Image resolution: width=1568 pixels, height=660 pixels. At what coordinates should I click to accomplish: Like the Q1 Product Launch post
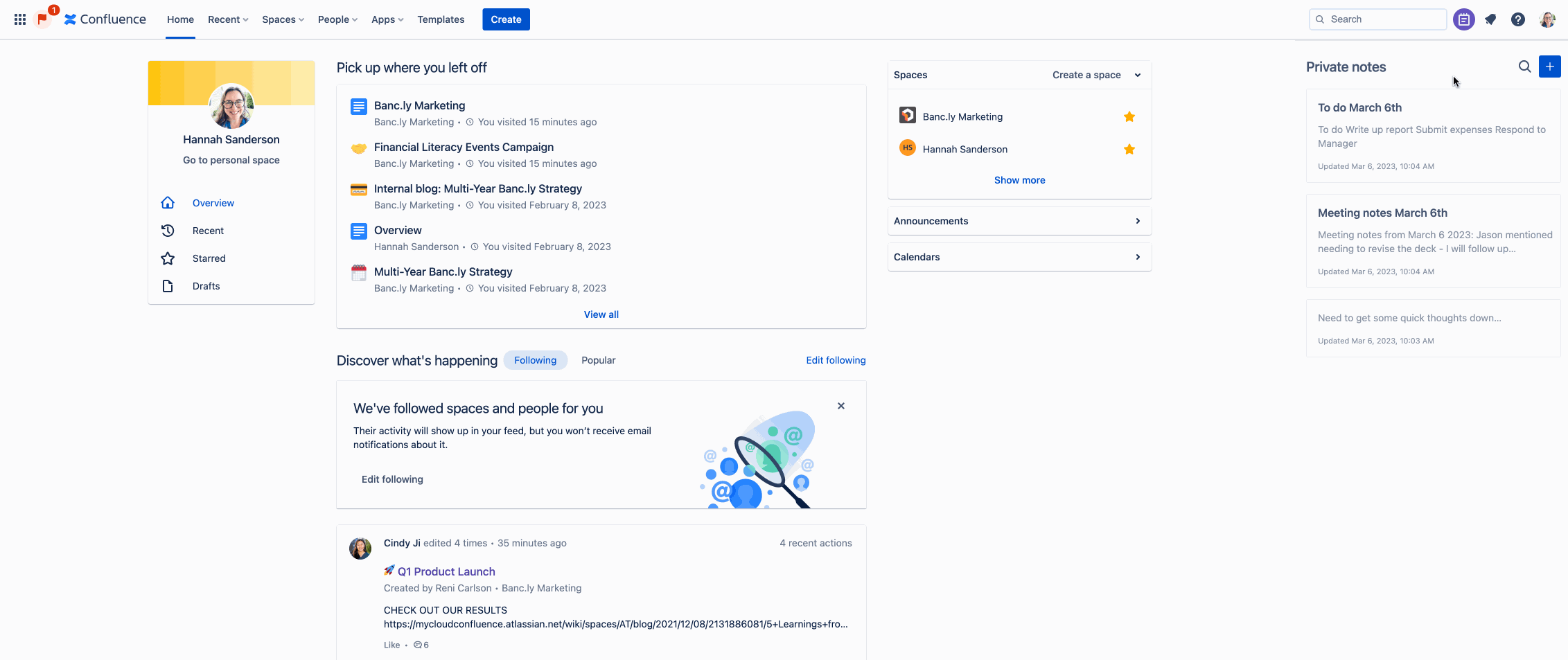(391, 645)
